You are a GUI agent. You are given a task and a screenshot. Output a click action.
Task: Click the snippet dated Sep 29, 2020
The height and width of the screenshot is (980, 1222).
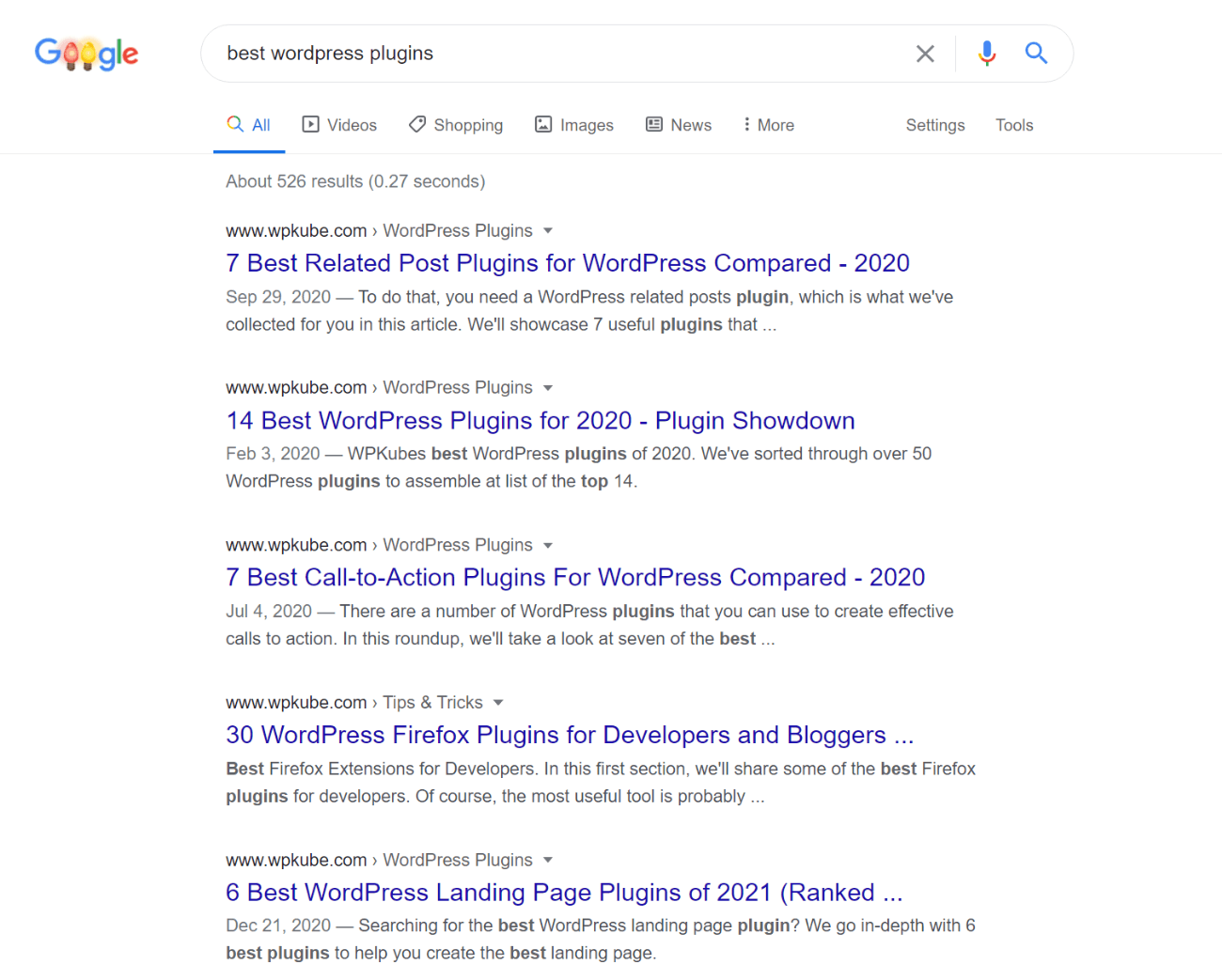589,311
